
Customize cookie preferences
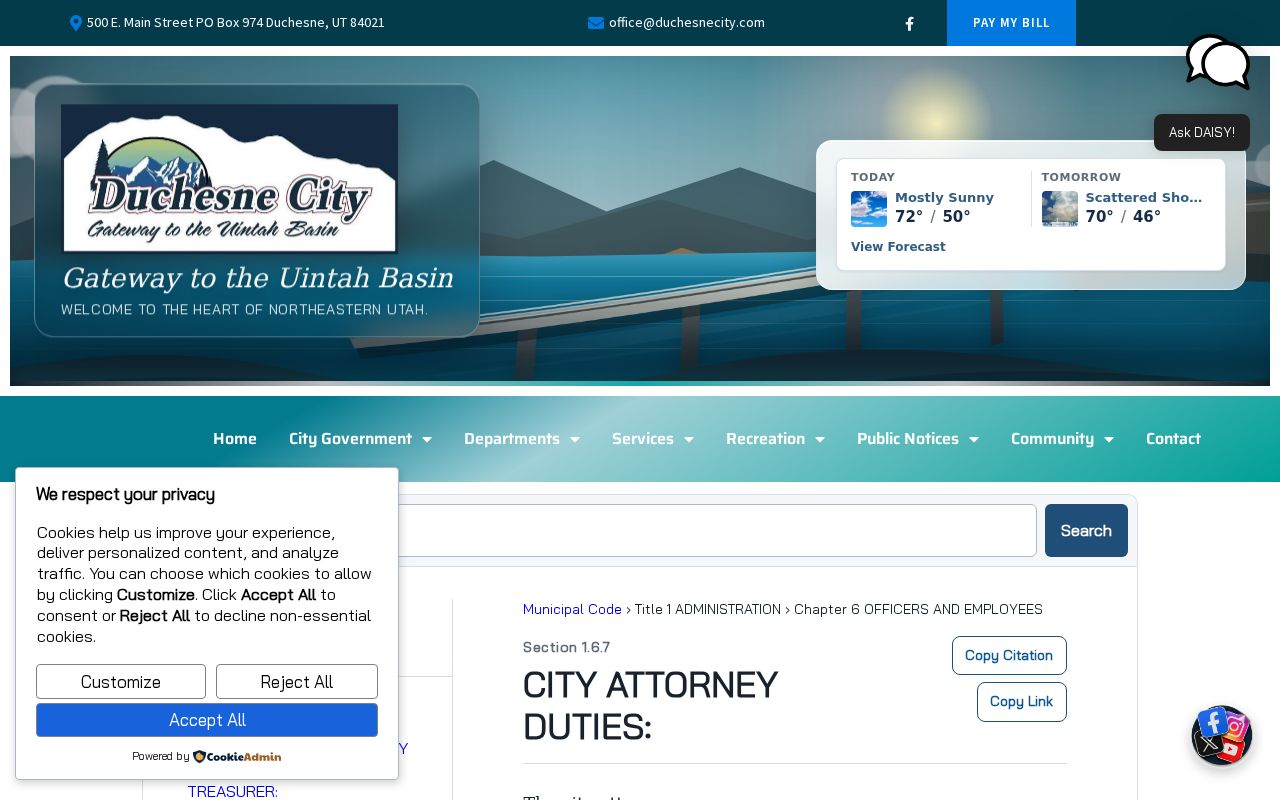(121, 682)
